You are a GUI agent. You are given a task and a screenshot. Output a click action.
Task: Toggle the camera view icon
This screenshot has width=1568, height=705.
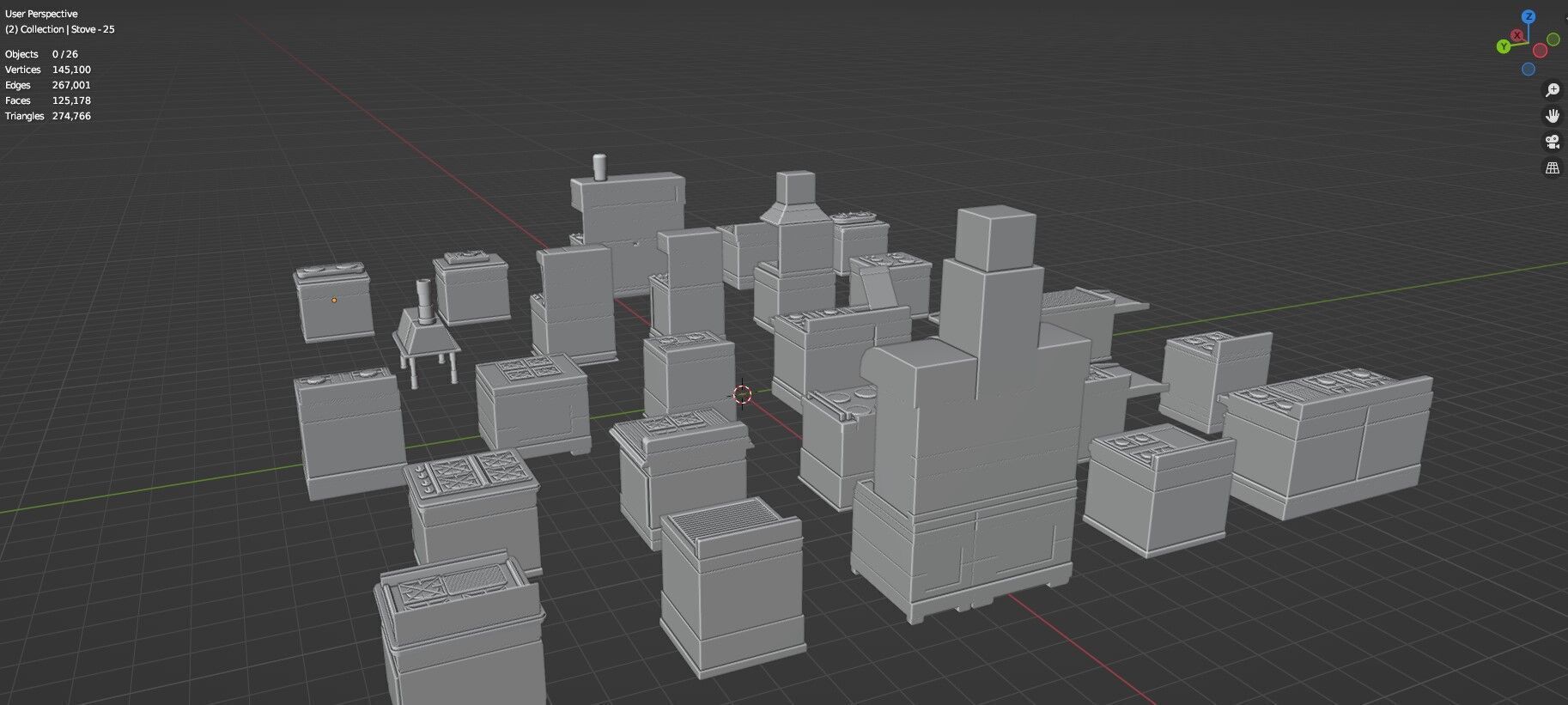[1553, 143]
